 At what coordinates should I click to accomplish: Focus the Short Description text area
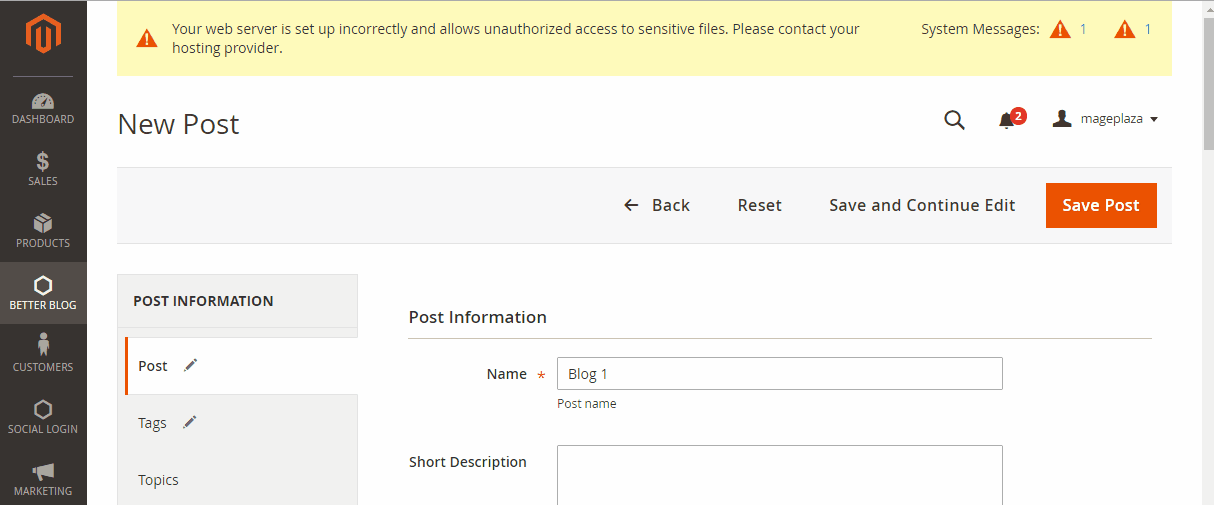tap(779, 475)
